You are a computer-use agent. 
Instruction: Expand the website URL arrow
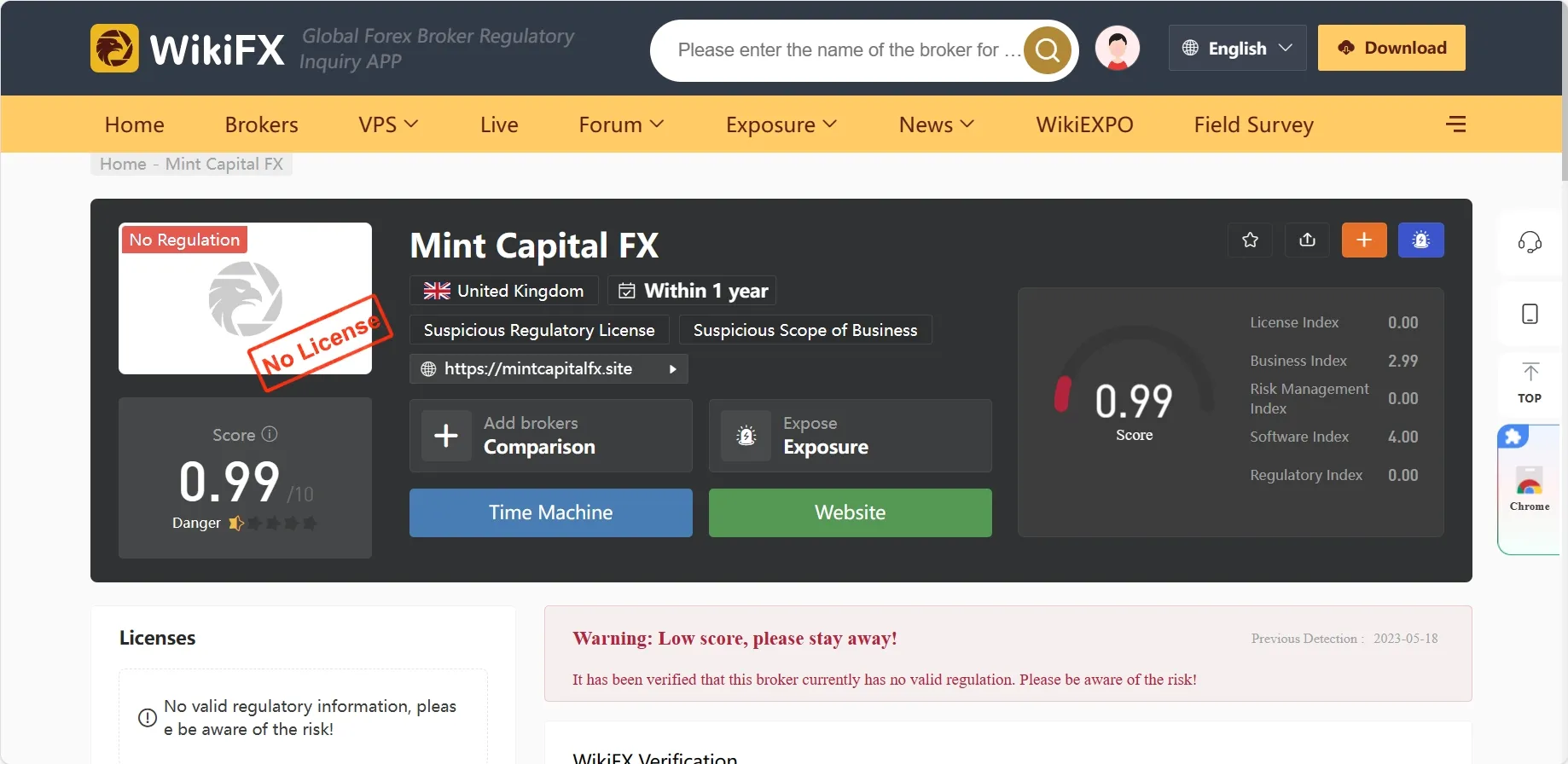pyautogui.click(x=672, y=369)
